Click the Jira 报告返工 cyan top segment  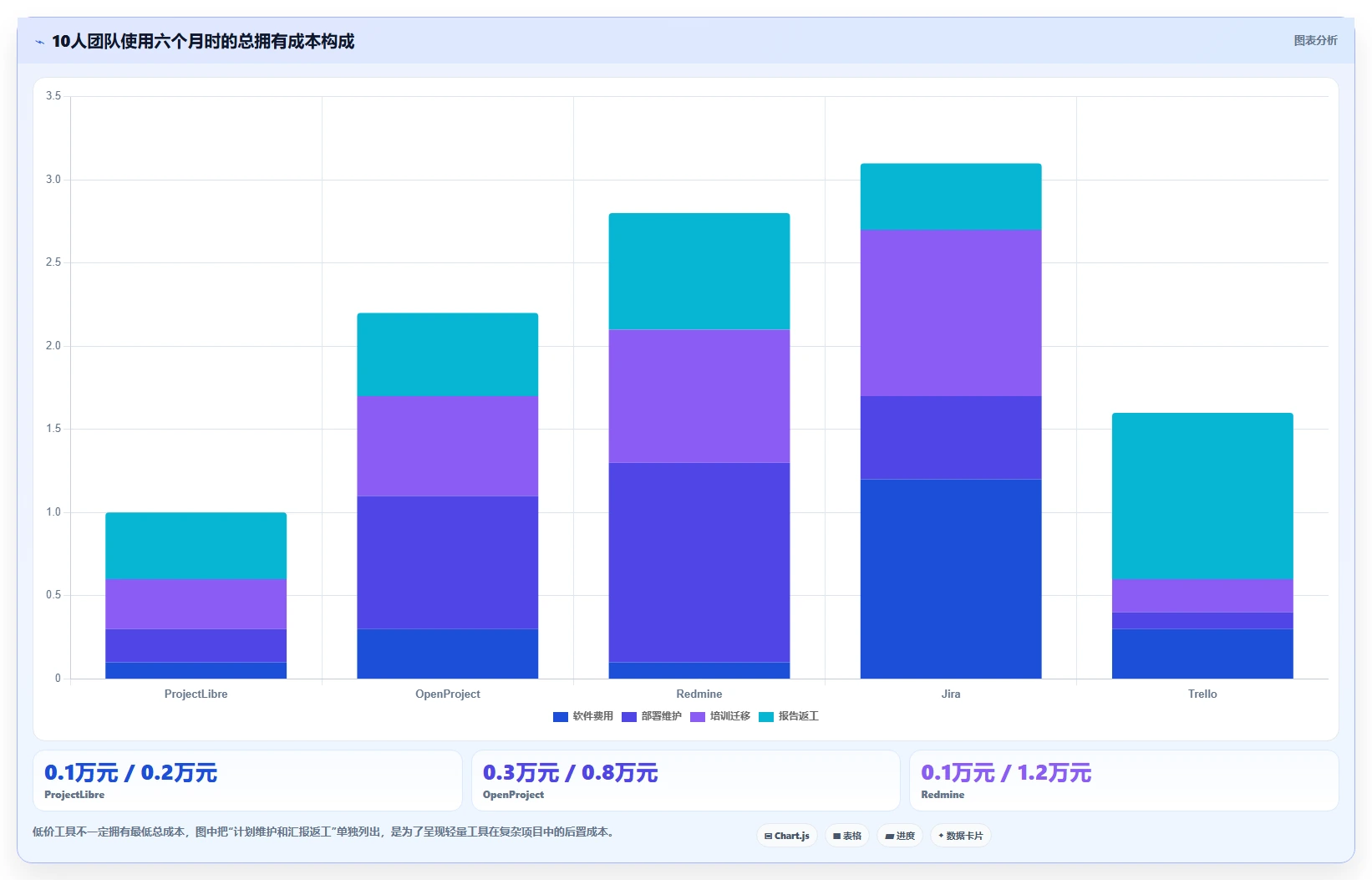coord(951,196)
